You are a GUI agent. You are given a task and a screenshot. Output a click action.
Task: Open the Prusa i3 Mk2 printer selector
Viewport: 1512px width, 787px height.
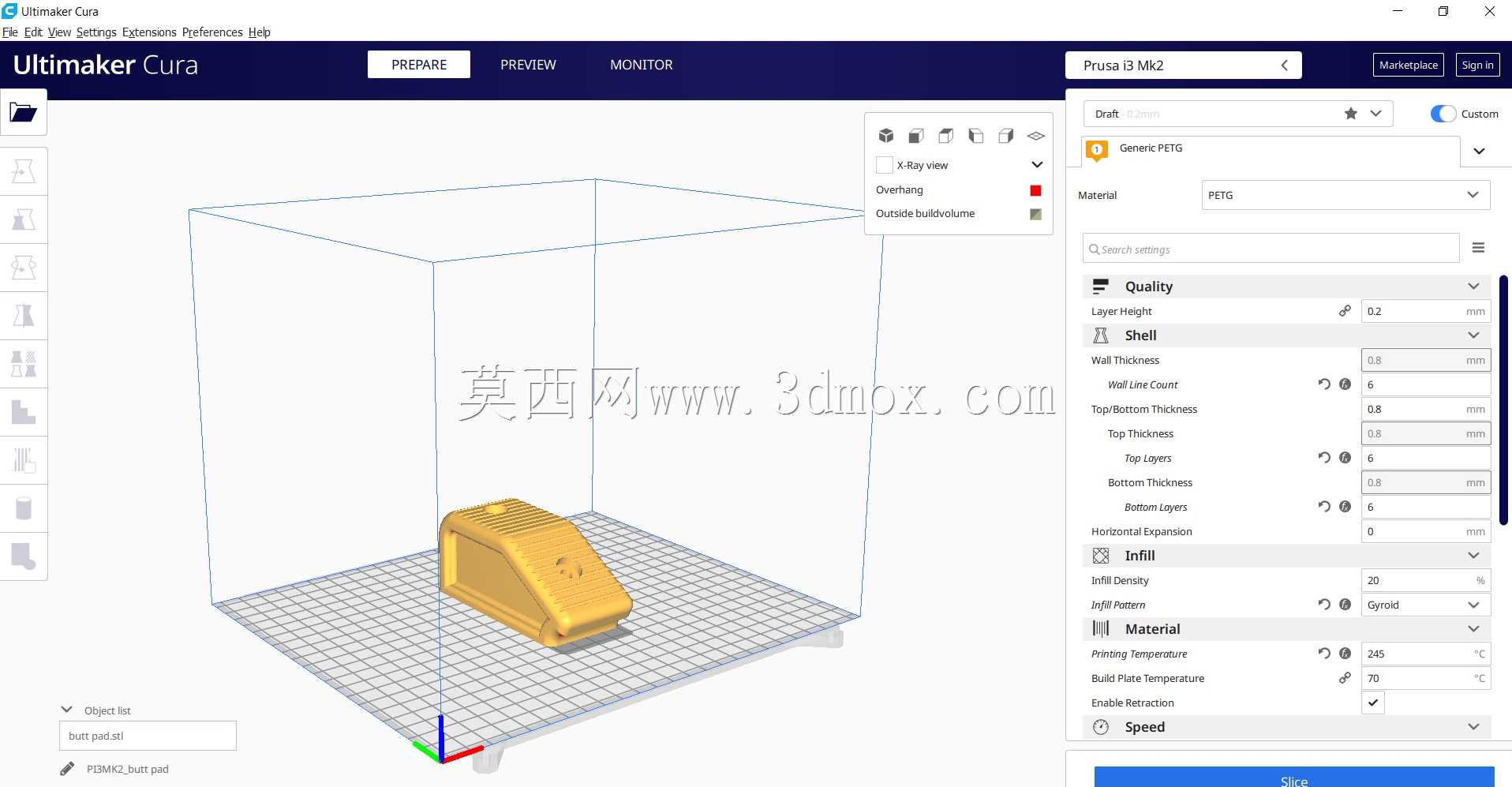point(1184,66)
